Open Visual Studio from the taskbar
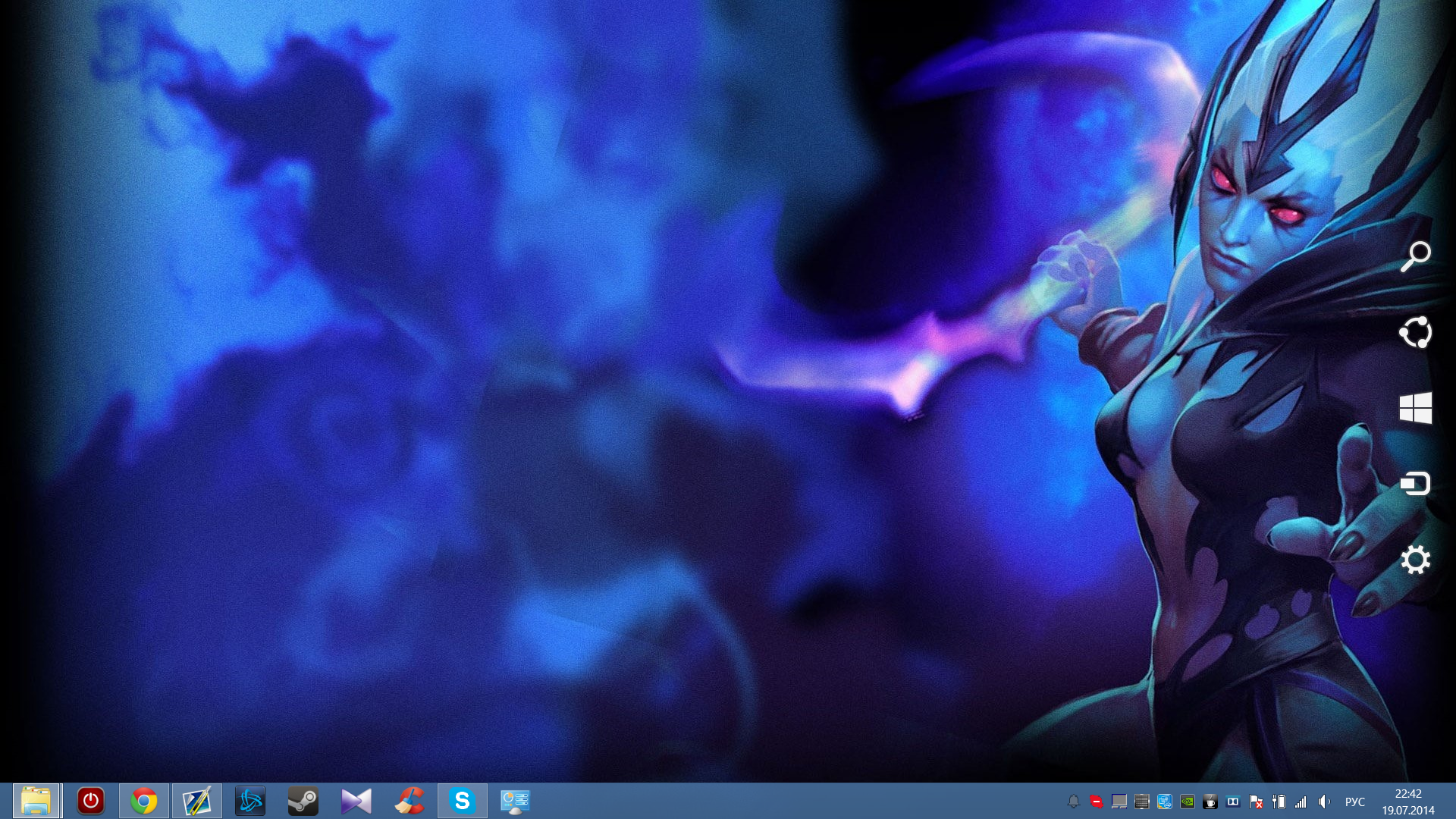Viewport: 1456px width, 819px height. [356, 801]
